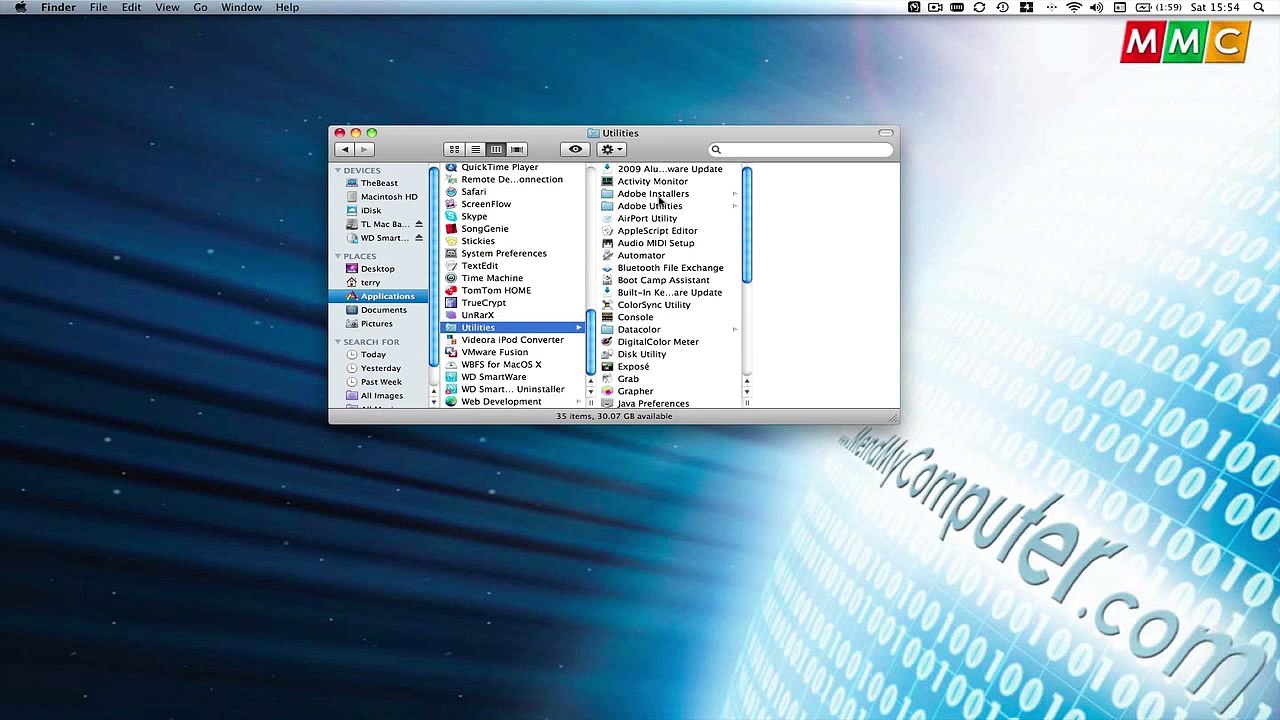
Task: Open the Edit menu
Action: tap(131, 8)
